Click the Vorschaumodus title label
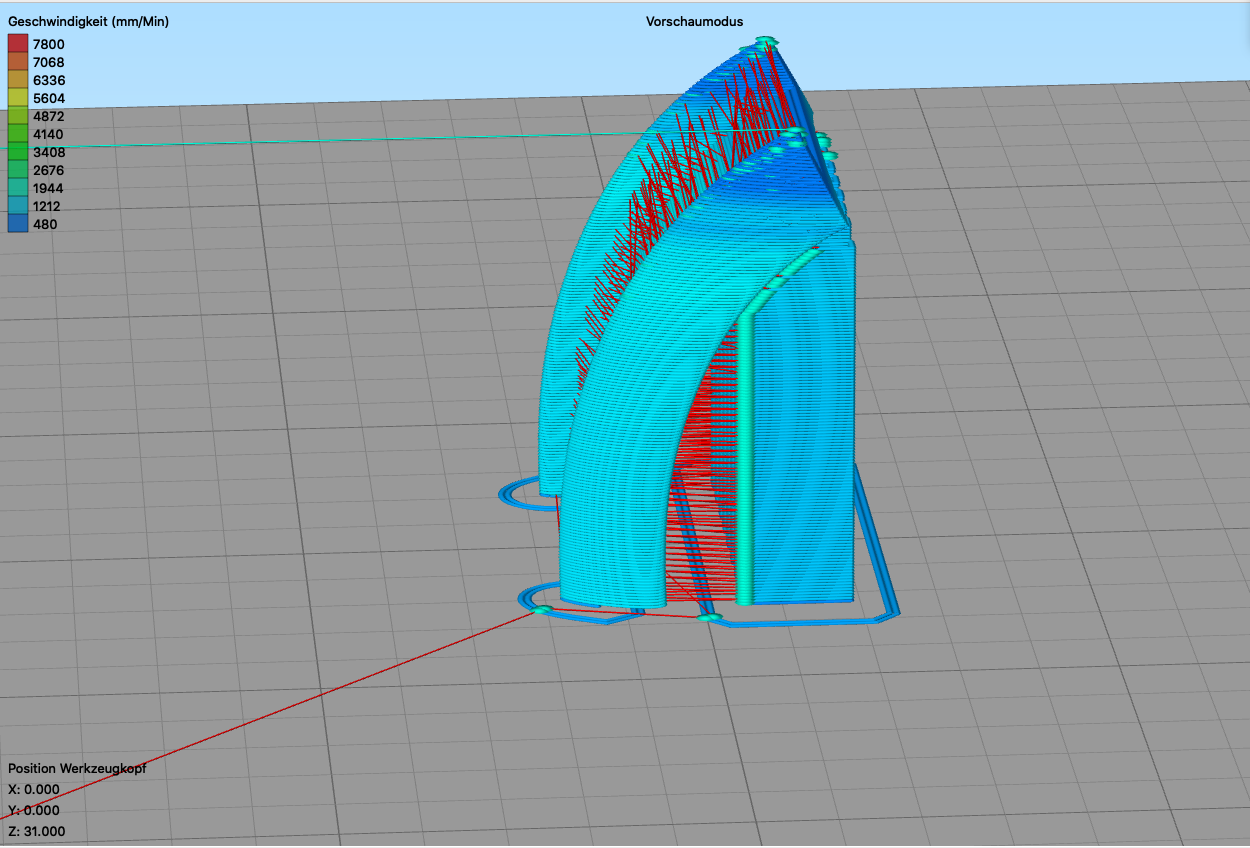1250x848 pixels. point(694,21)
